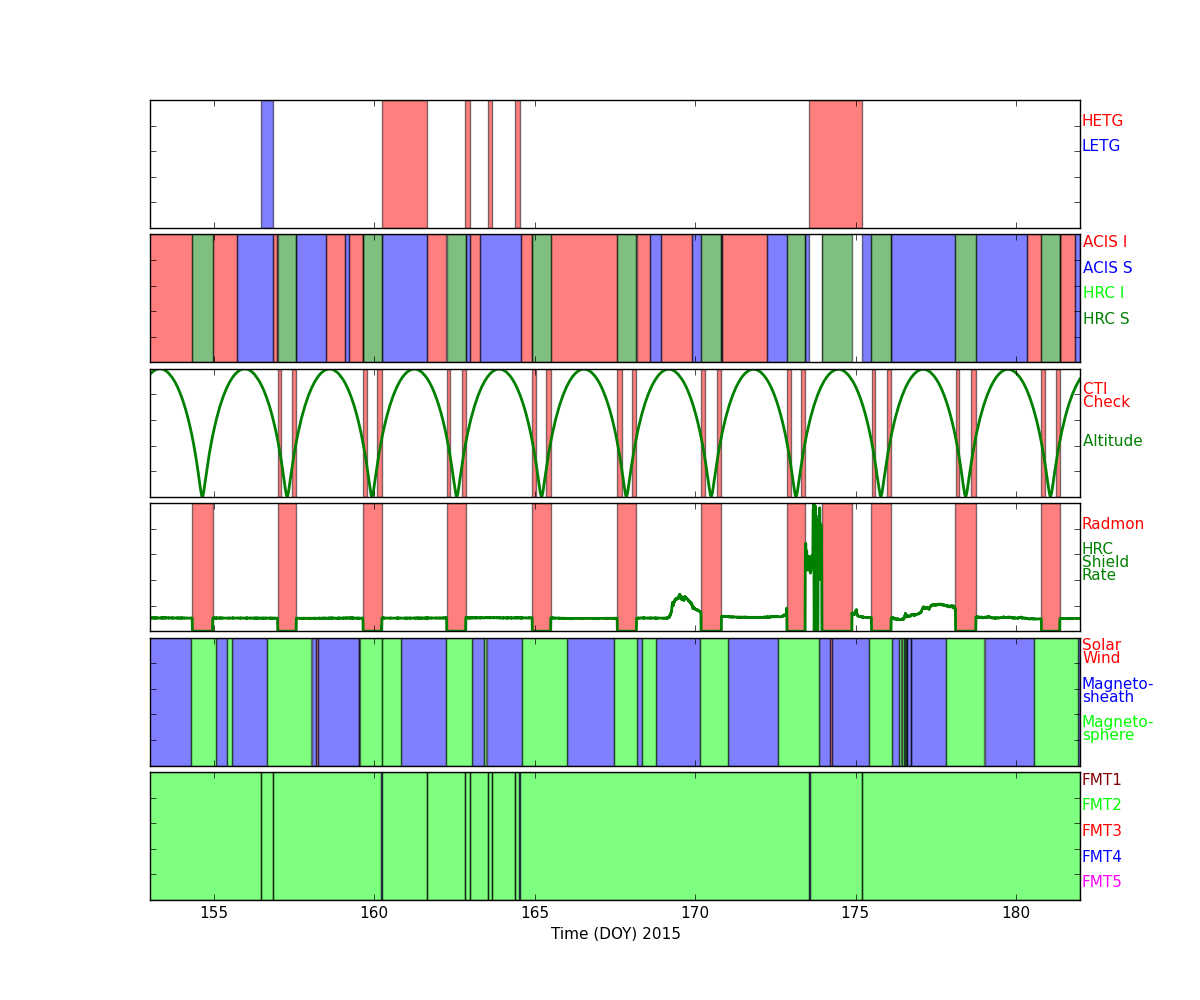The image size is (1200, 1000).
Task: Click the x-axis title Time (DOY) 2015
Action: (x=615, y=934)
